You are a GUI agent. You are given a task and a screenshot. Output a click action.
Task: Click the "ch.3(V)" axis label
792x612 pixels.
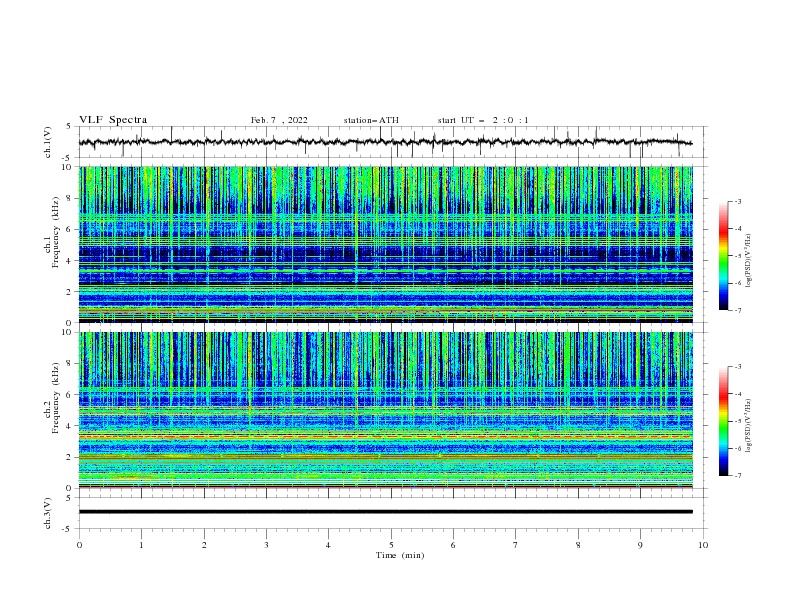(48, 513)
